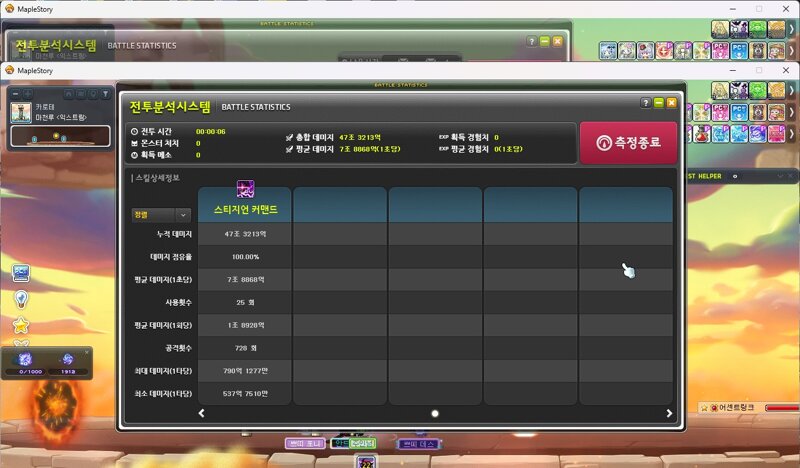Click the 누적 데미지 cell showing 47조 3213억

[x=245, y=234]
